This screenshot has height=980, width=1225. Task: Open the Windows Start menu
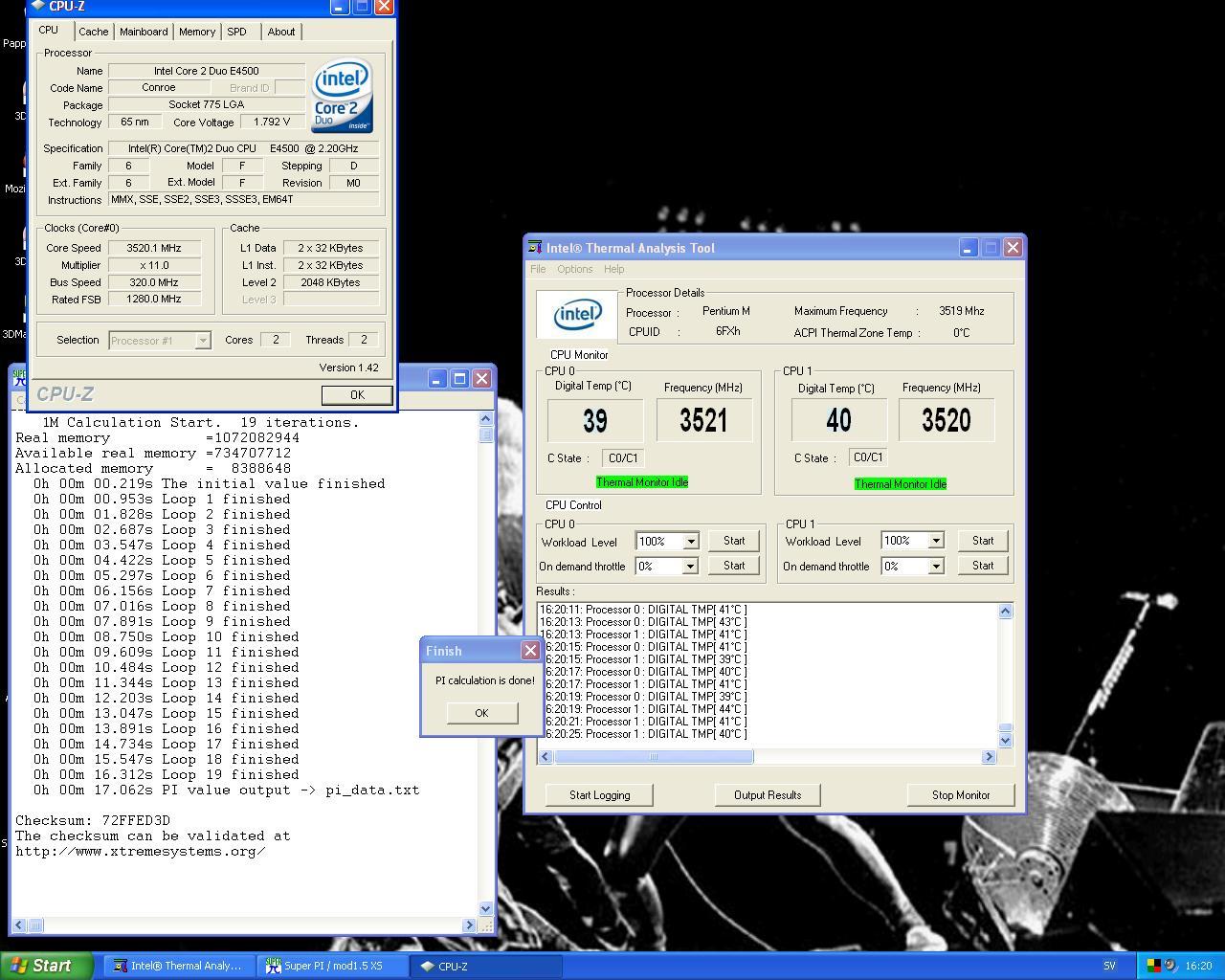click(46, 966)
